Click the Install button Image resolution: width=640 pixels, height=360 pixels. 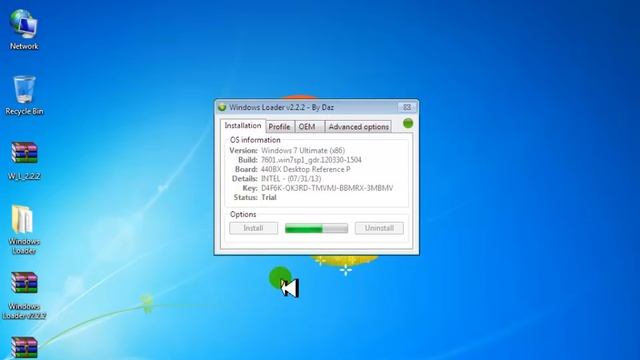pyautogui.click(x=253, y=228)
